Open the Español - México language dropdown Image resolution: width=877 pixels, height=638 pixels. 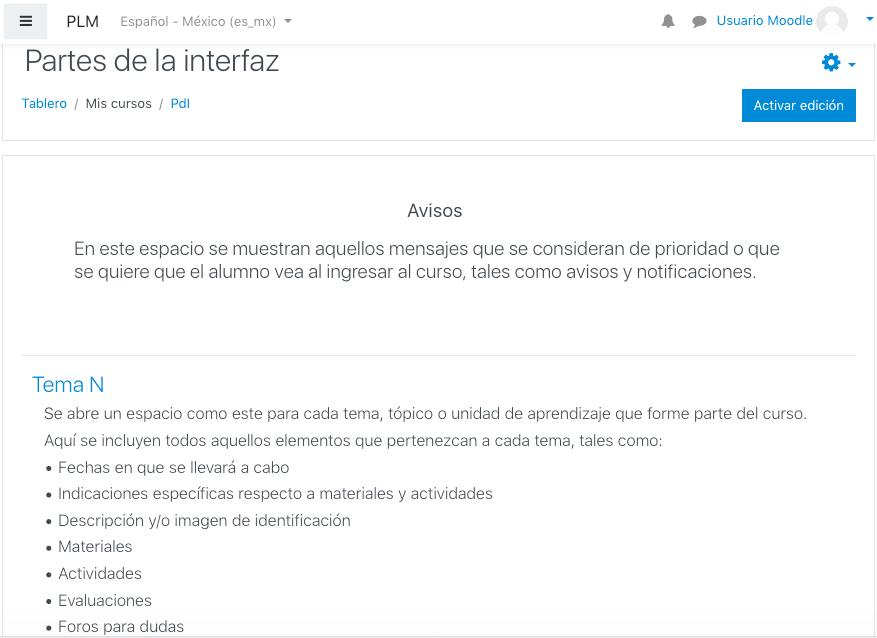(x=206, y=21)
